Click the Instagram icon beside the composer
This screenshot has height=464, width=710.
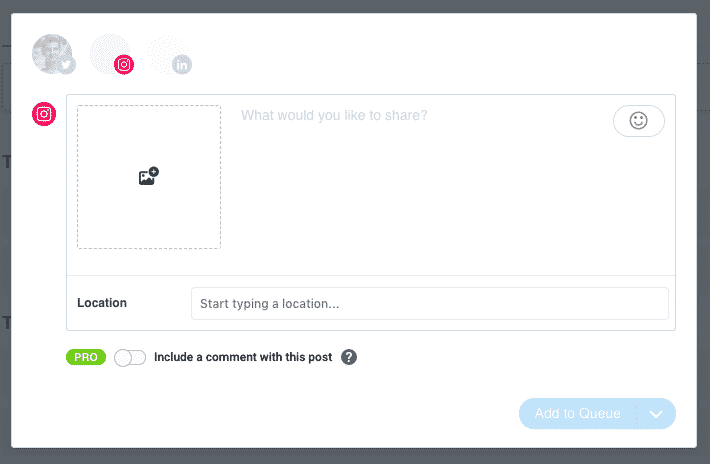44,114
